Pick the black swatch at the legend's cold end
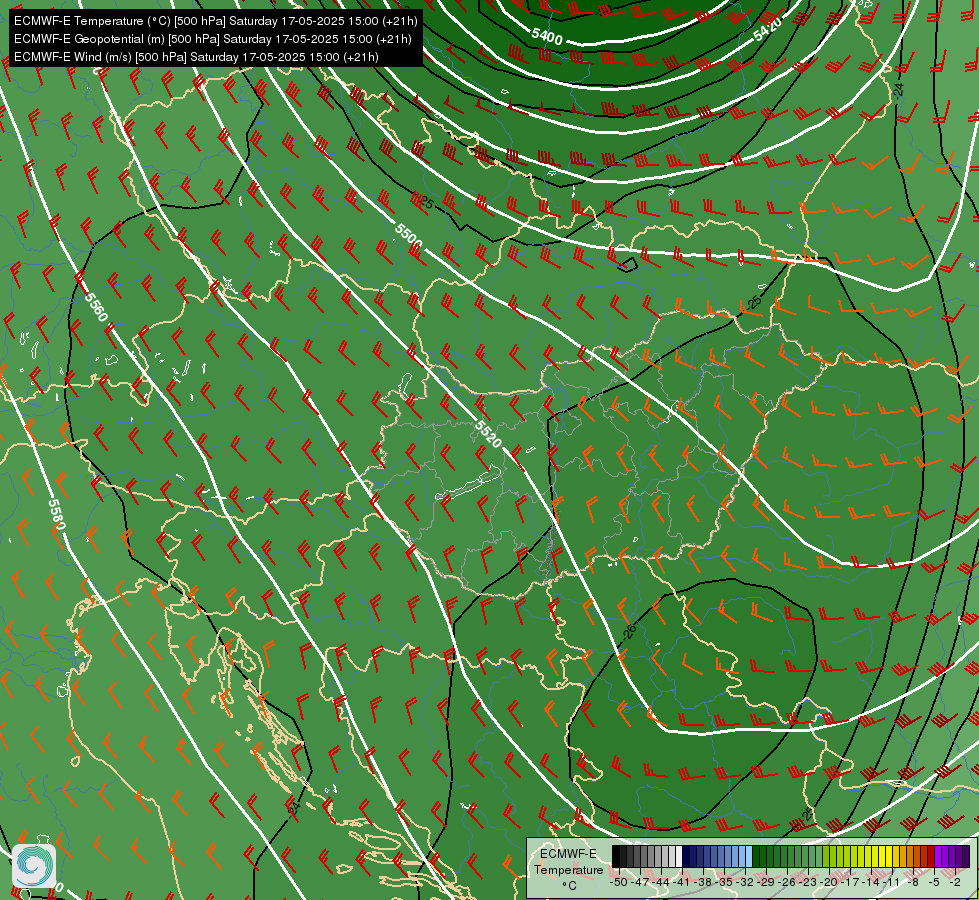Viewport: 979px width, 900px height. (x=616, y=856)
